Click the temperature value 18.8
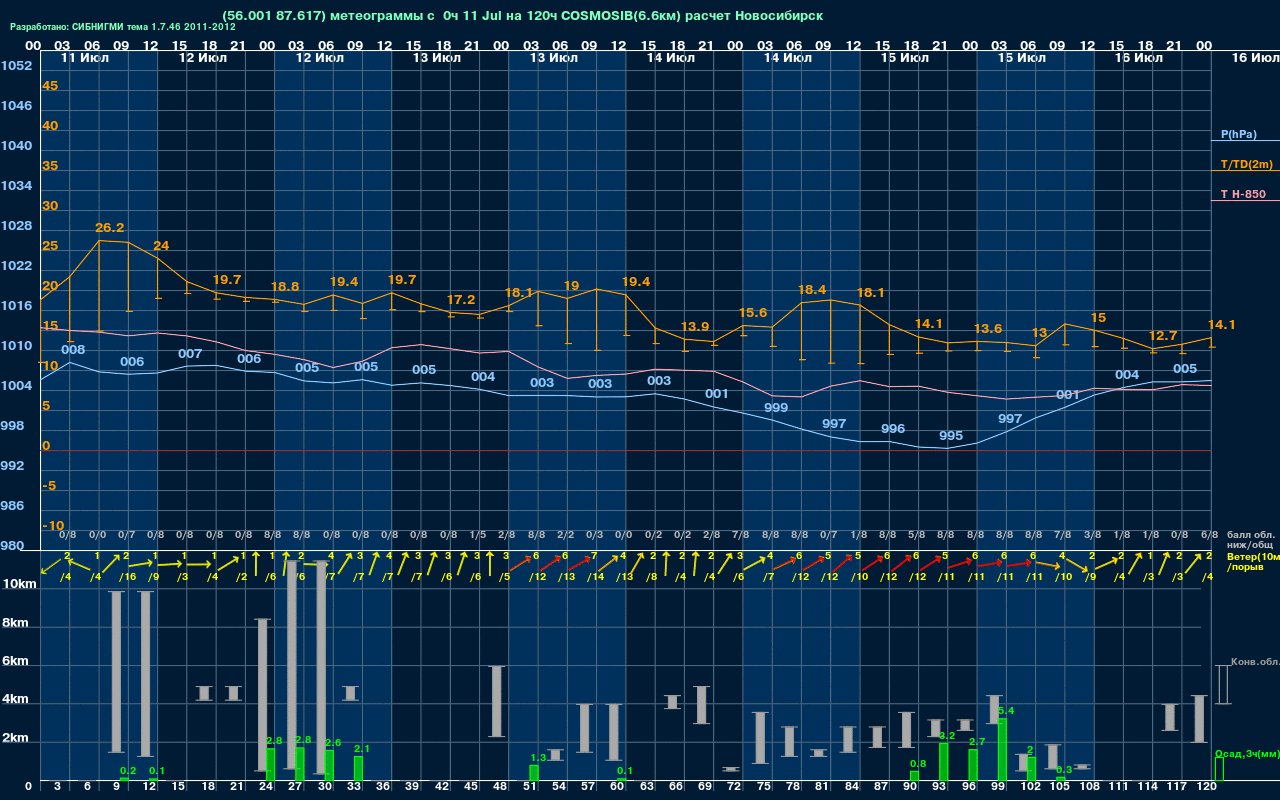 (285, 286)
